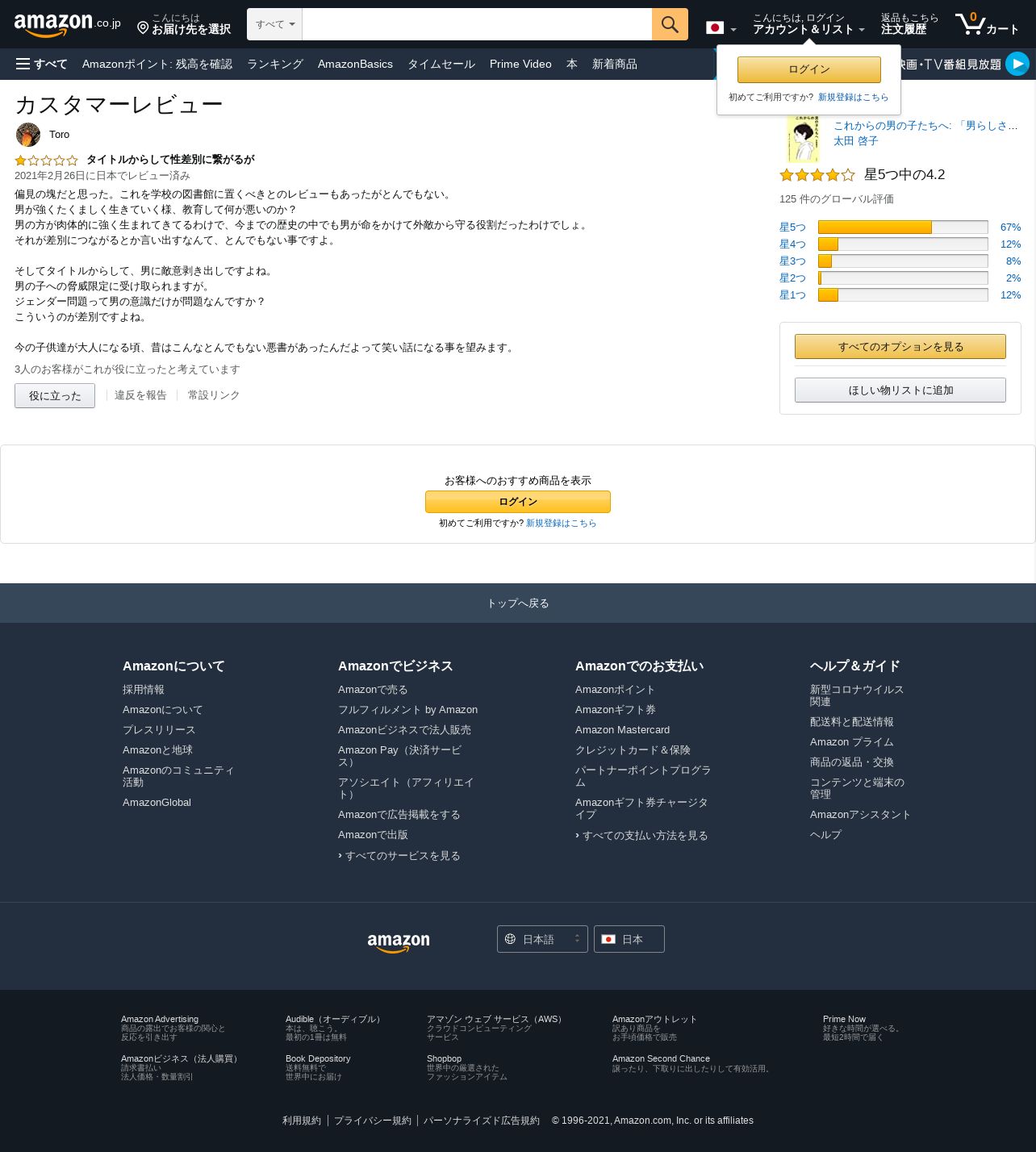Click トップへ戻る bar
The width and height of the screenshot is (1036, 1152).
(x=518, y=603)
